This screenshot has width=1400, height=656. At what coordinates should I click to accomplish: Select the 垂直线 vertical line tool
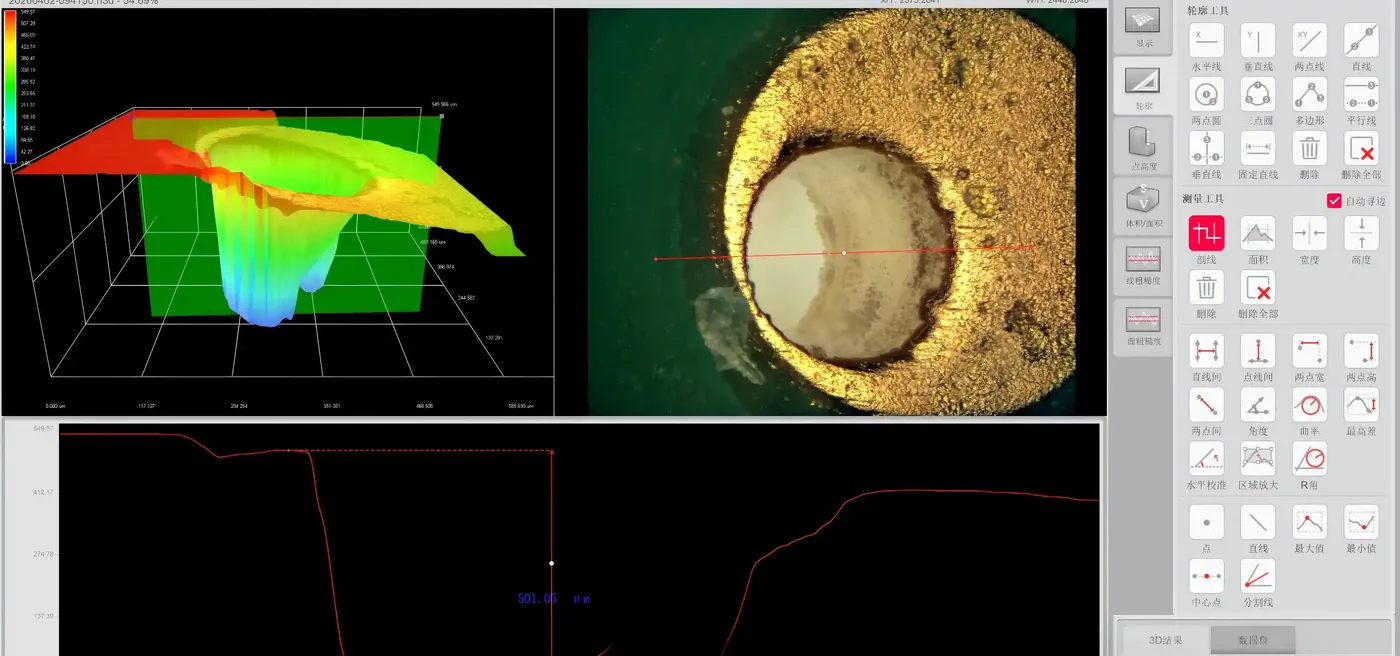[x=1258, y=41]
